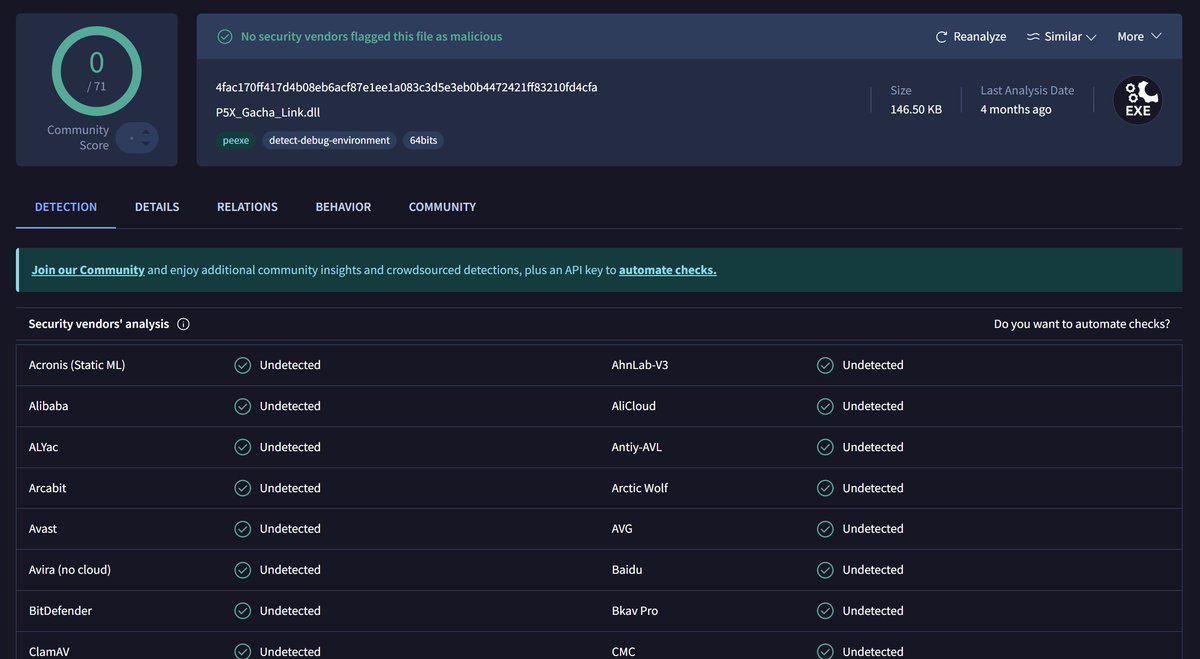Click the detect-debug-environment tag
This screenshot has width=1200, height=659.
(x=329, y=140)
